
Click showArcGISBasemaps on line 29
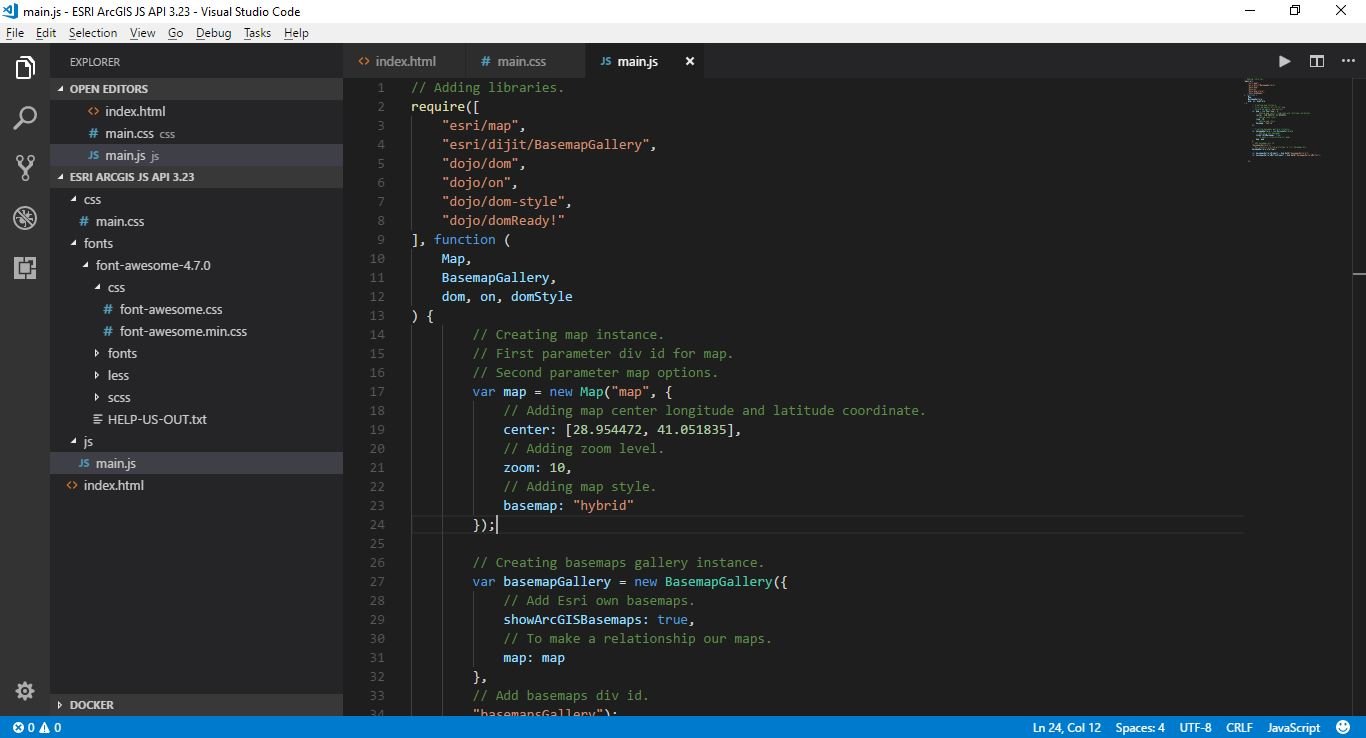click(x=576, y=619)
